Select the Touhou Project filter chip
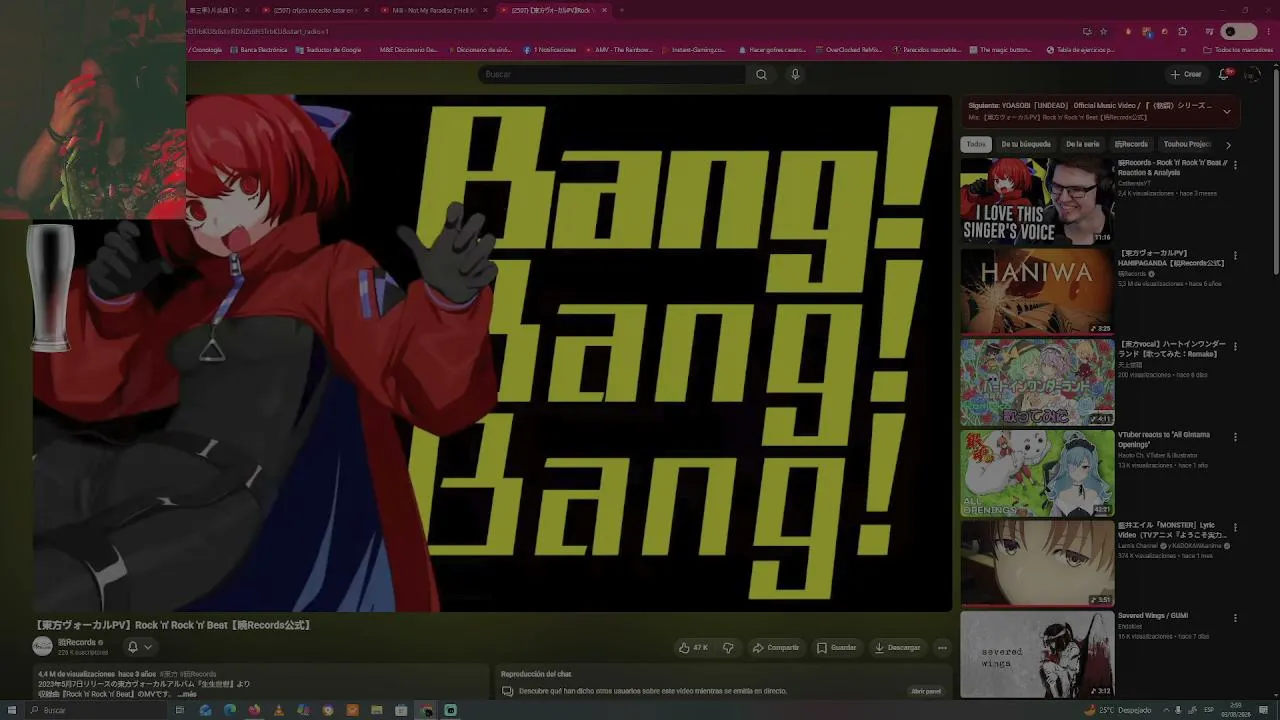This screenshot has height=720, width=1280. 1187,144
